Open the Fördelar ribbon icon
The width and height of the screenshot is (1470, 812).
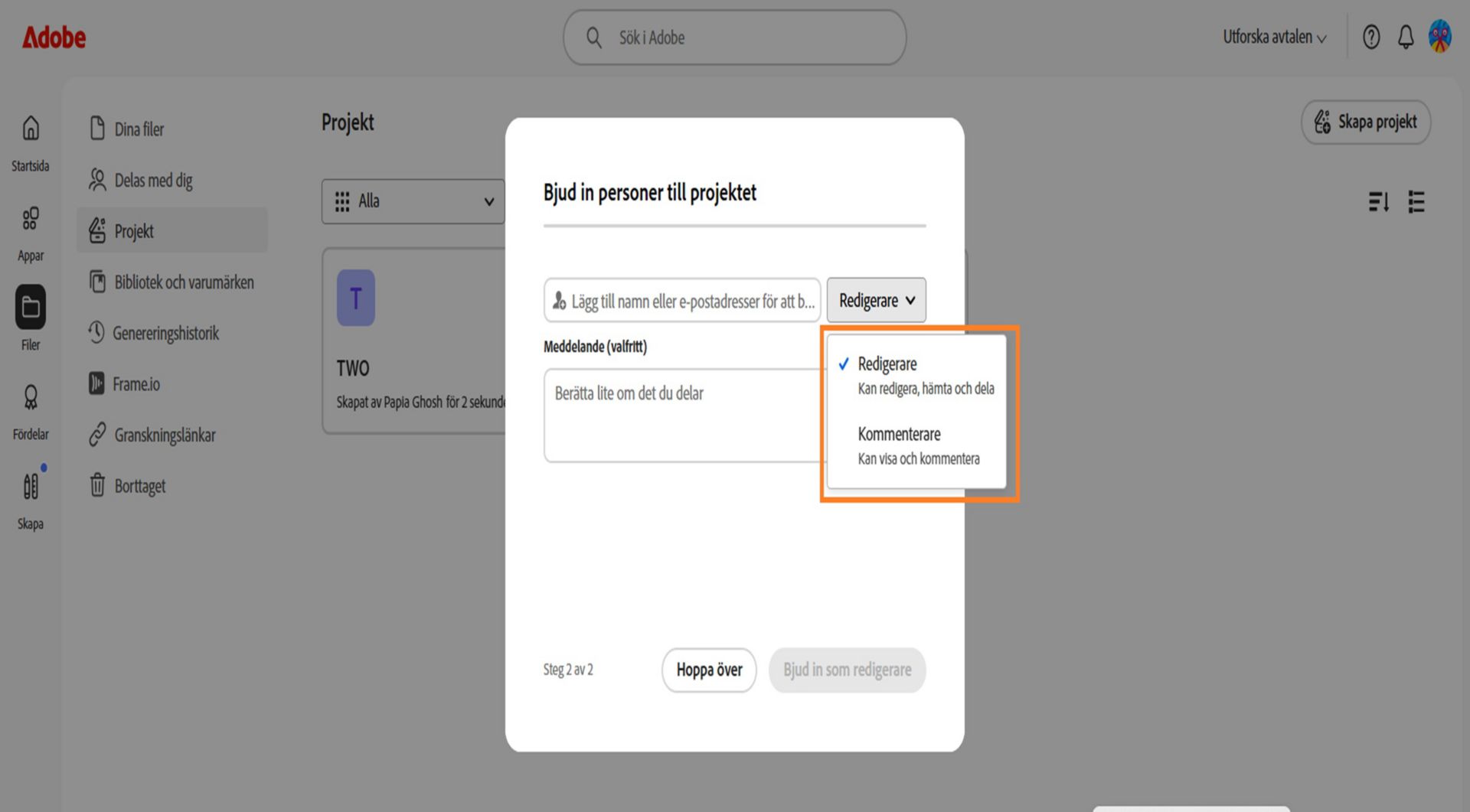click(x=31, y=396)
